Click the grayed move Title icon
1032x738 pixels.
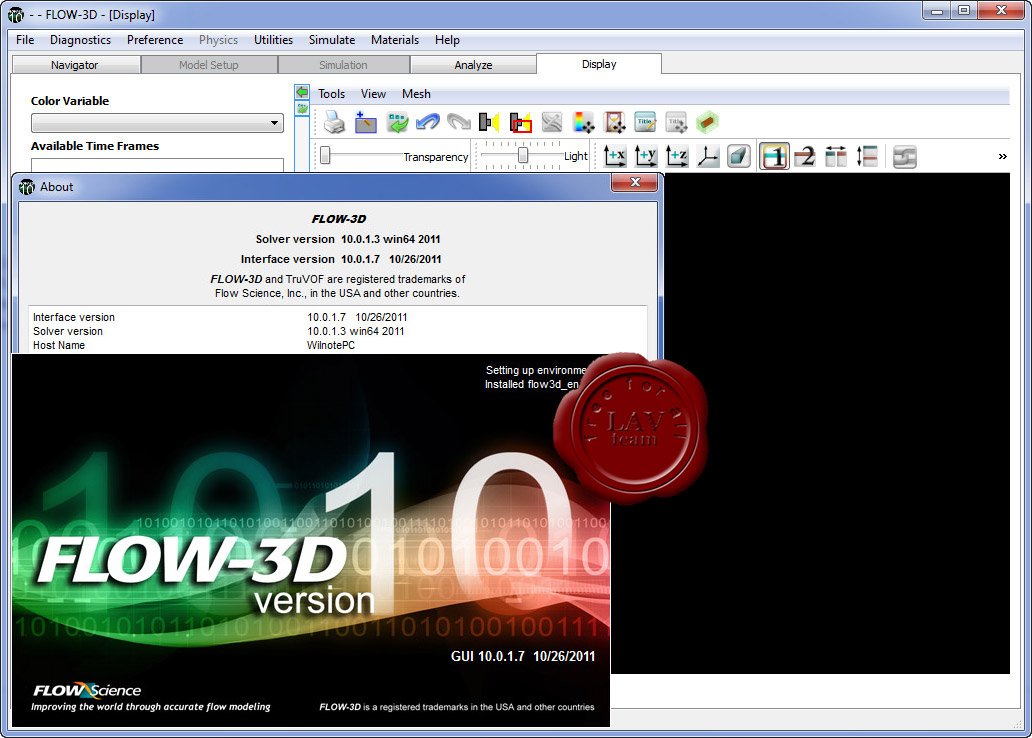pyautogui.click(x=676, y=122)
